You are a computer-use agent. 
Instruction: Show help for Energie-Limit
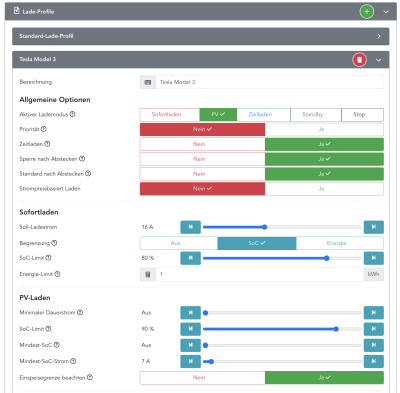(x=57, y=274)
